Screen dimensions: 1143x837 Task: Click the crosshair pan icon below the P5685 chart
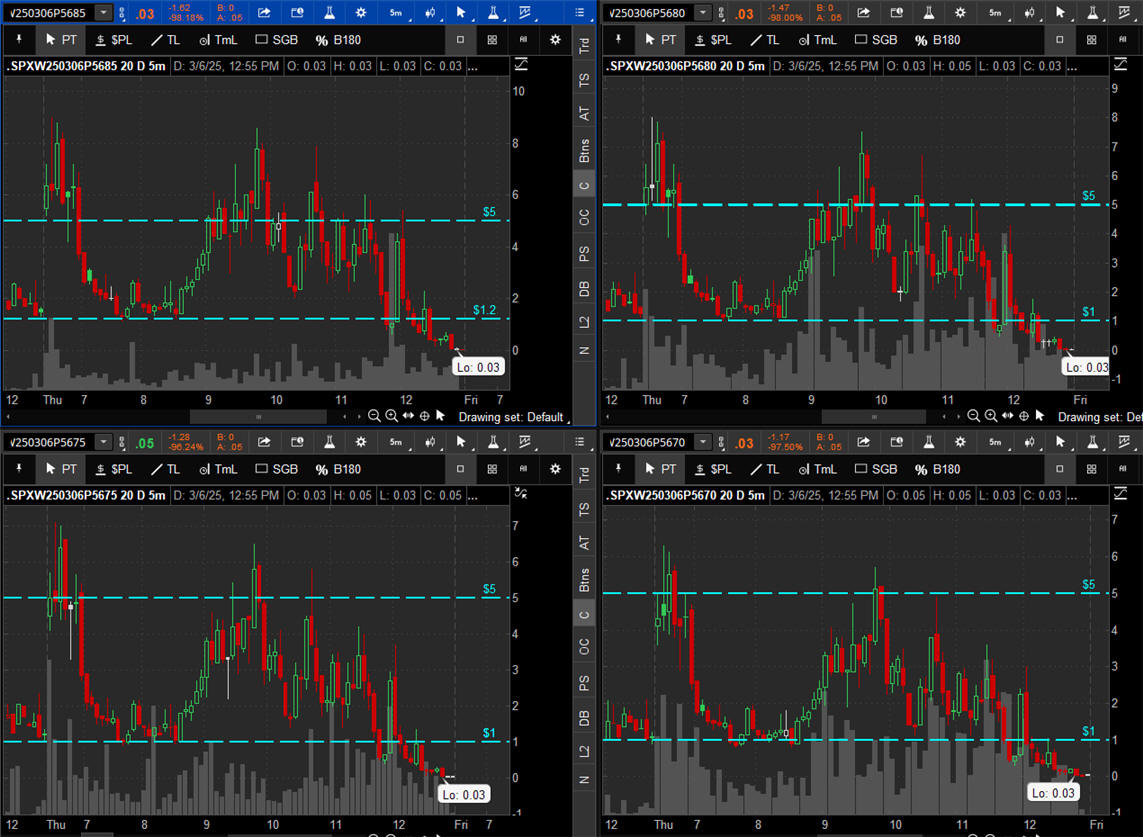[x=424, y=416]
